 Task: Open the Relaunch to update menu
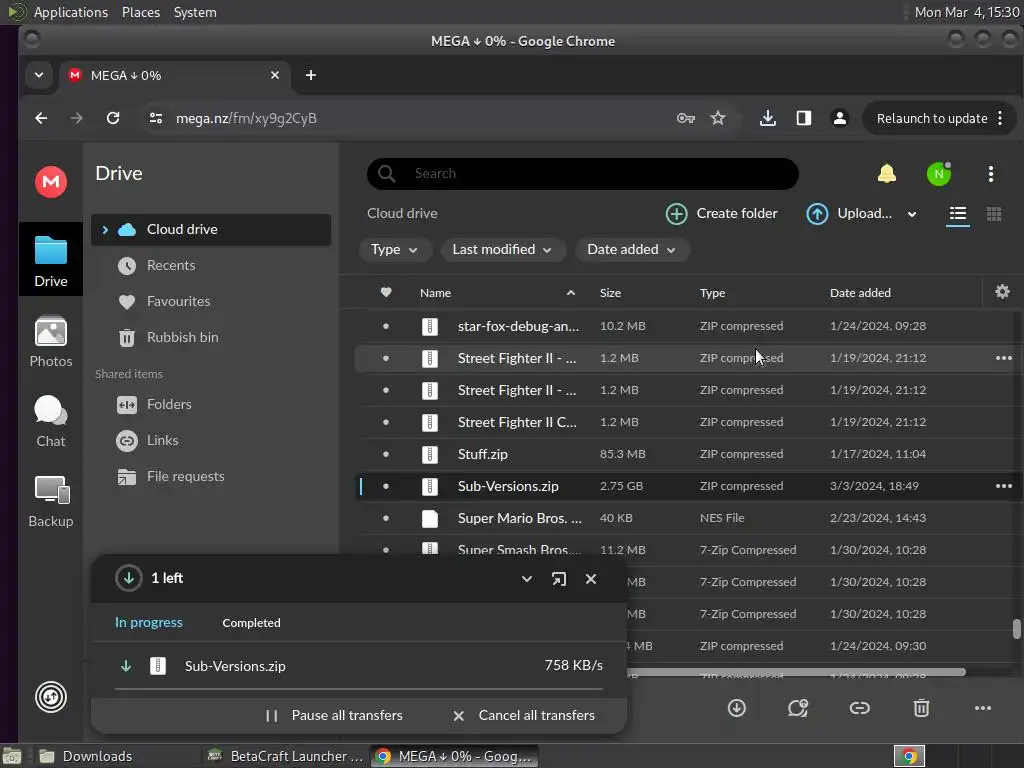[x=939, y=118]
